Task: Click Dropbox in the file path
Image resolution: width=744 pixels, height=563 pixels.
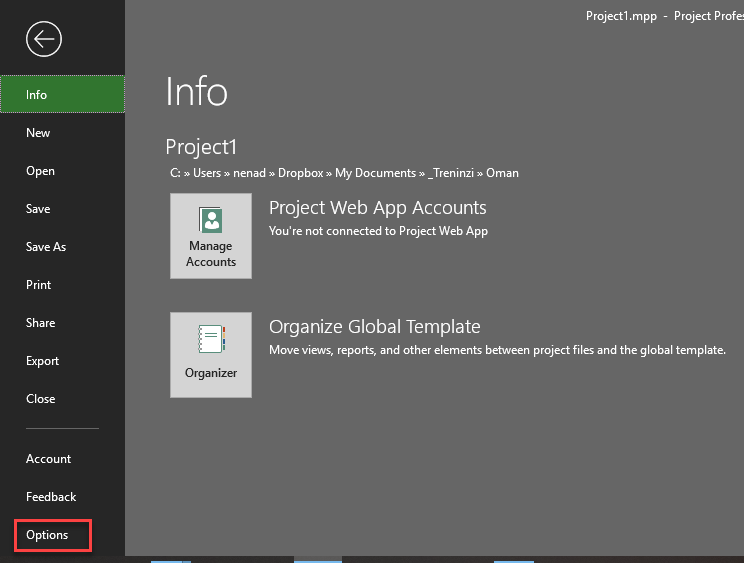Action: [300, 173]
